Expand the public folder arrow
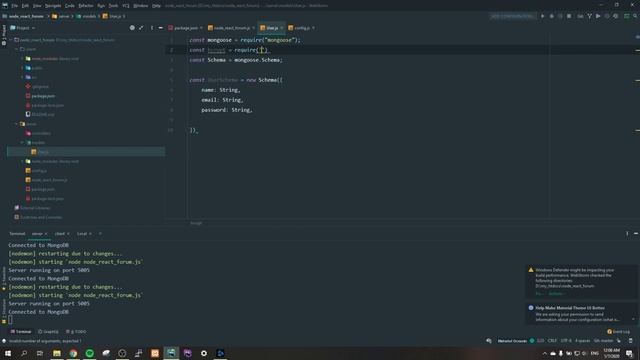Image resolution: width=640 pixels, height=360 pixels. coord(22,68)
